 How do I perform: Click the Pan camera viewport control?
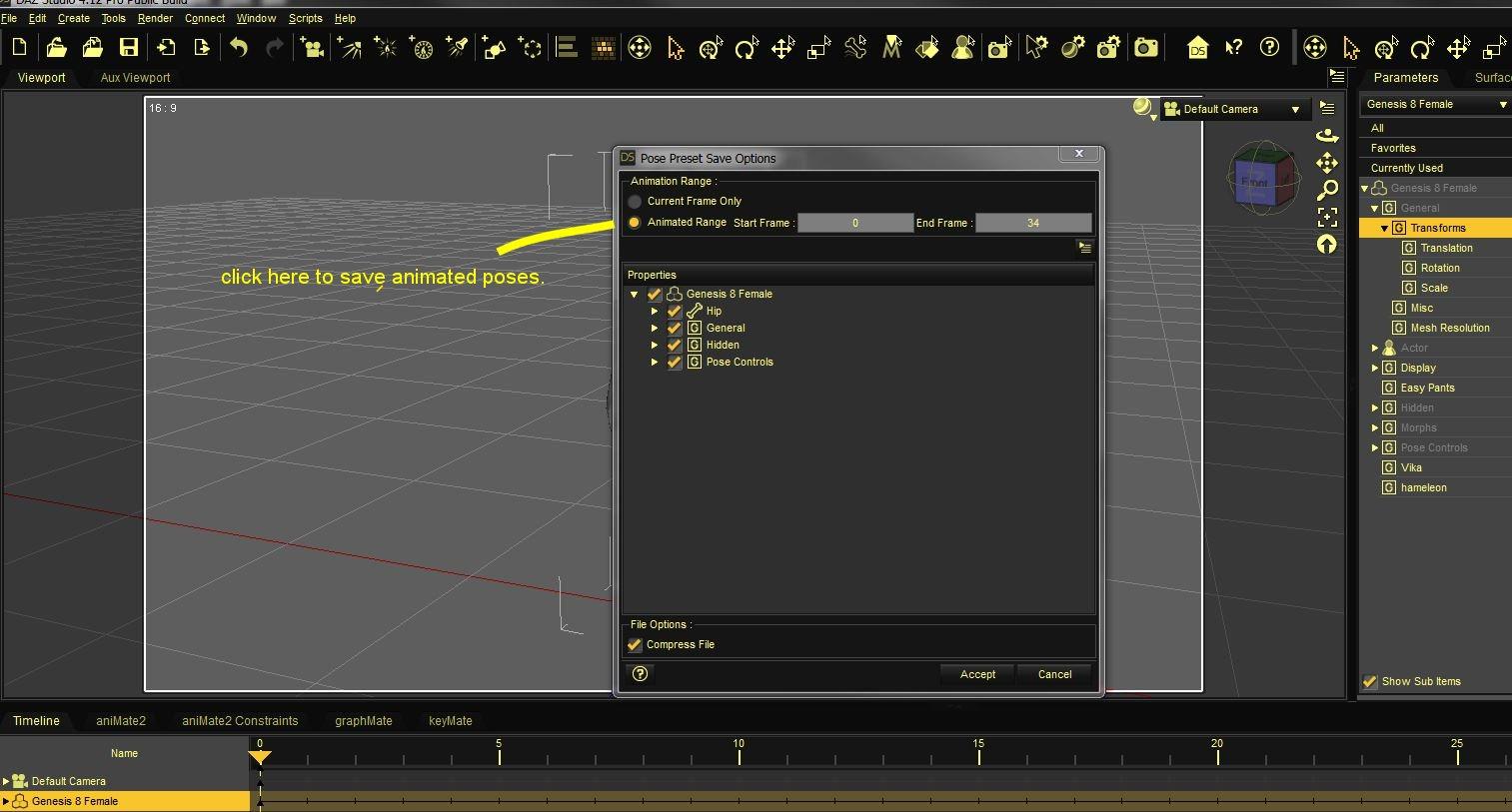1327,163
